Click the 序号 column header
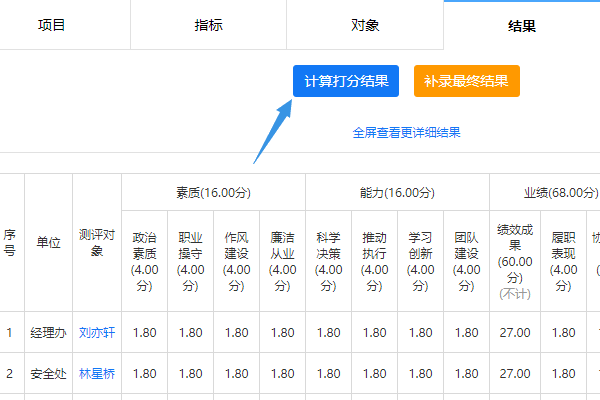The width and height of the screenshot is (600, 400). tap(10, 243)
